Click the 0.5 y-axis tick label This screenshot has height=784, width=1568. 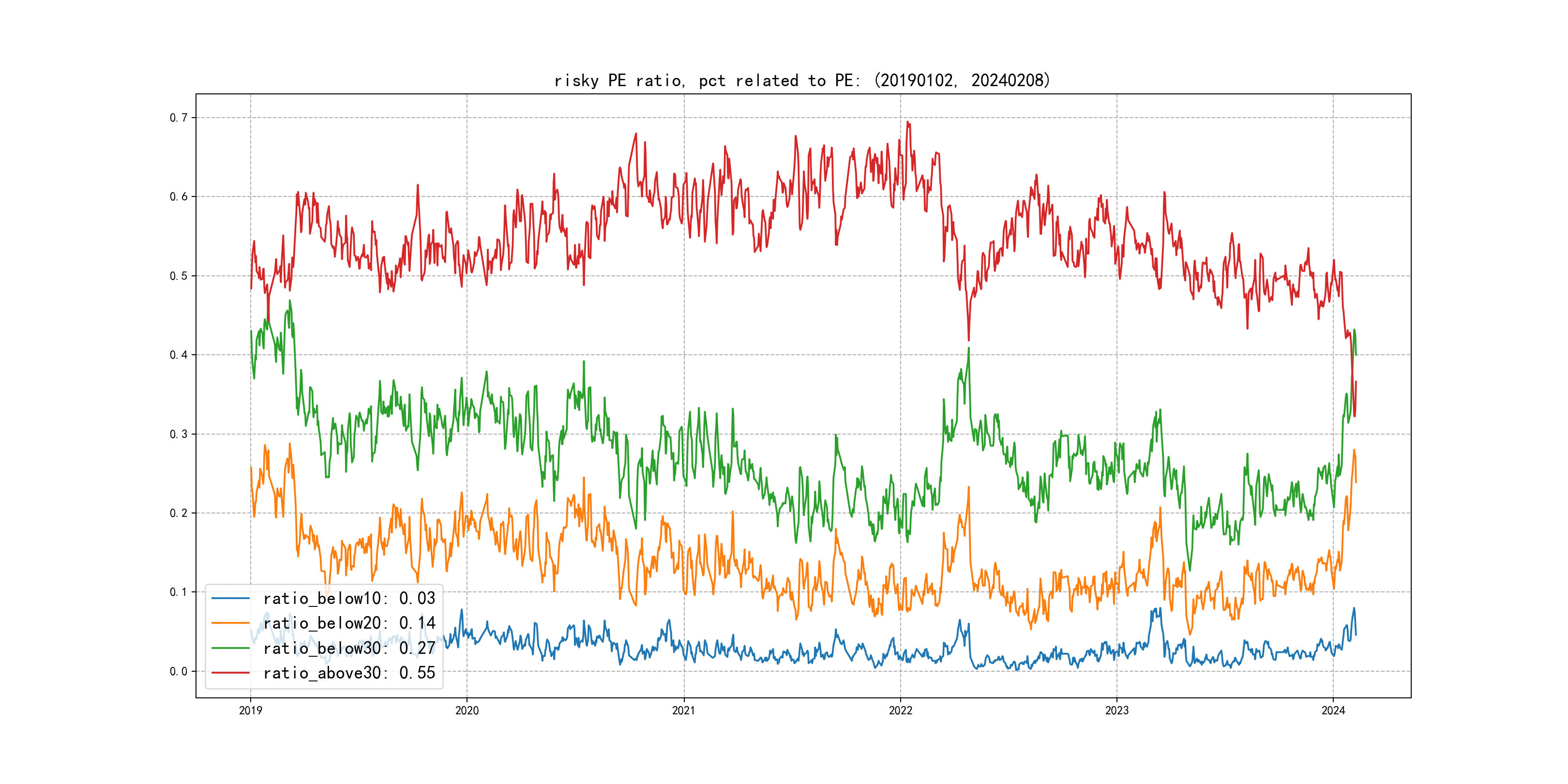179,276
